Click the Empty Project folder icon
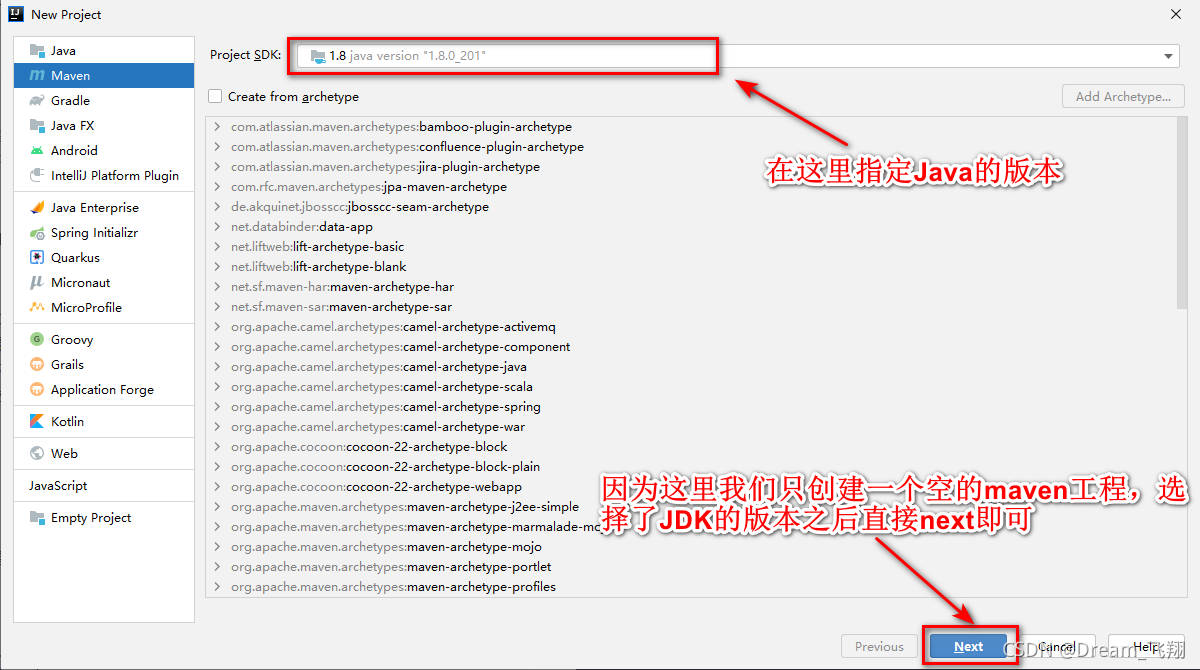This screenshot has height=670, width=1200. (37, 517)
